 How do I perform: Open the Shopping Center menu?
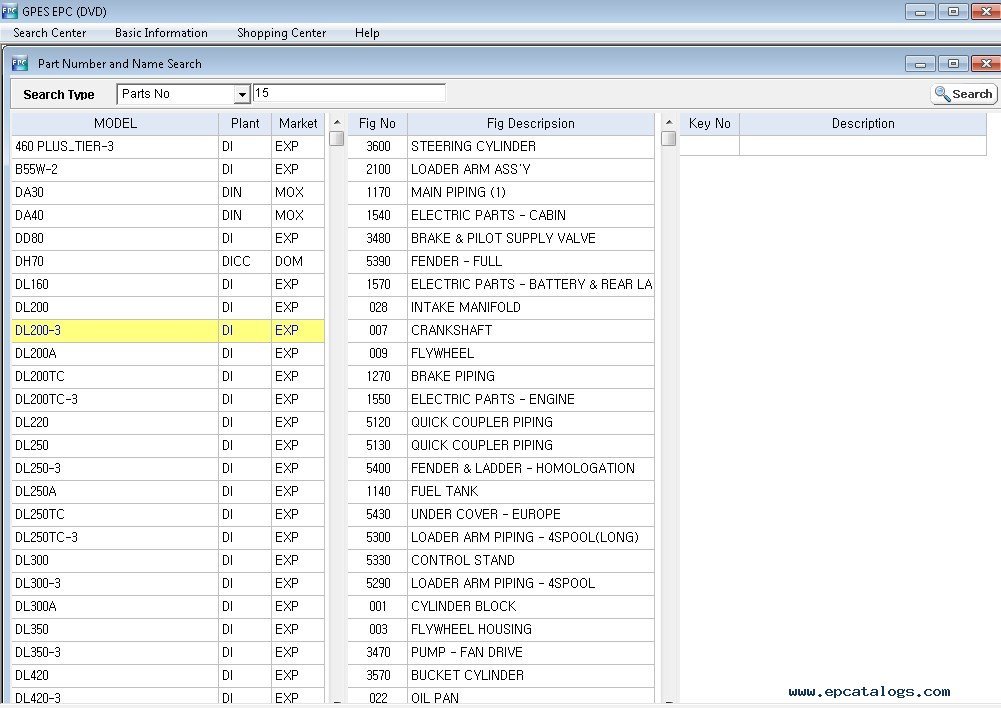coord(281,33)
